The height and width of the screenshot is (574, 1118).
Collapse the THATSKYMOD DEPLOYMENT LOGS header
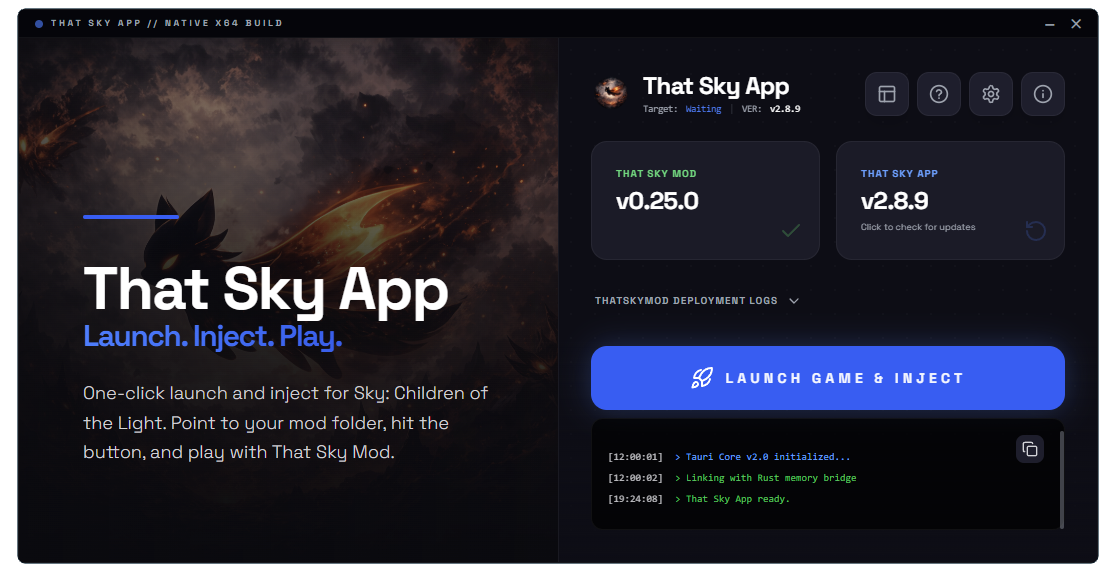click(686, 301)
